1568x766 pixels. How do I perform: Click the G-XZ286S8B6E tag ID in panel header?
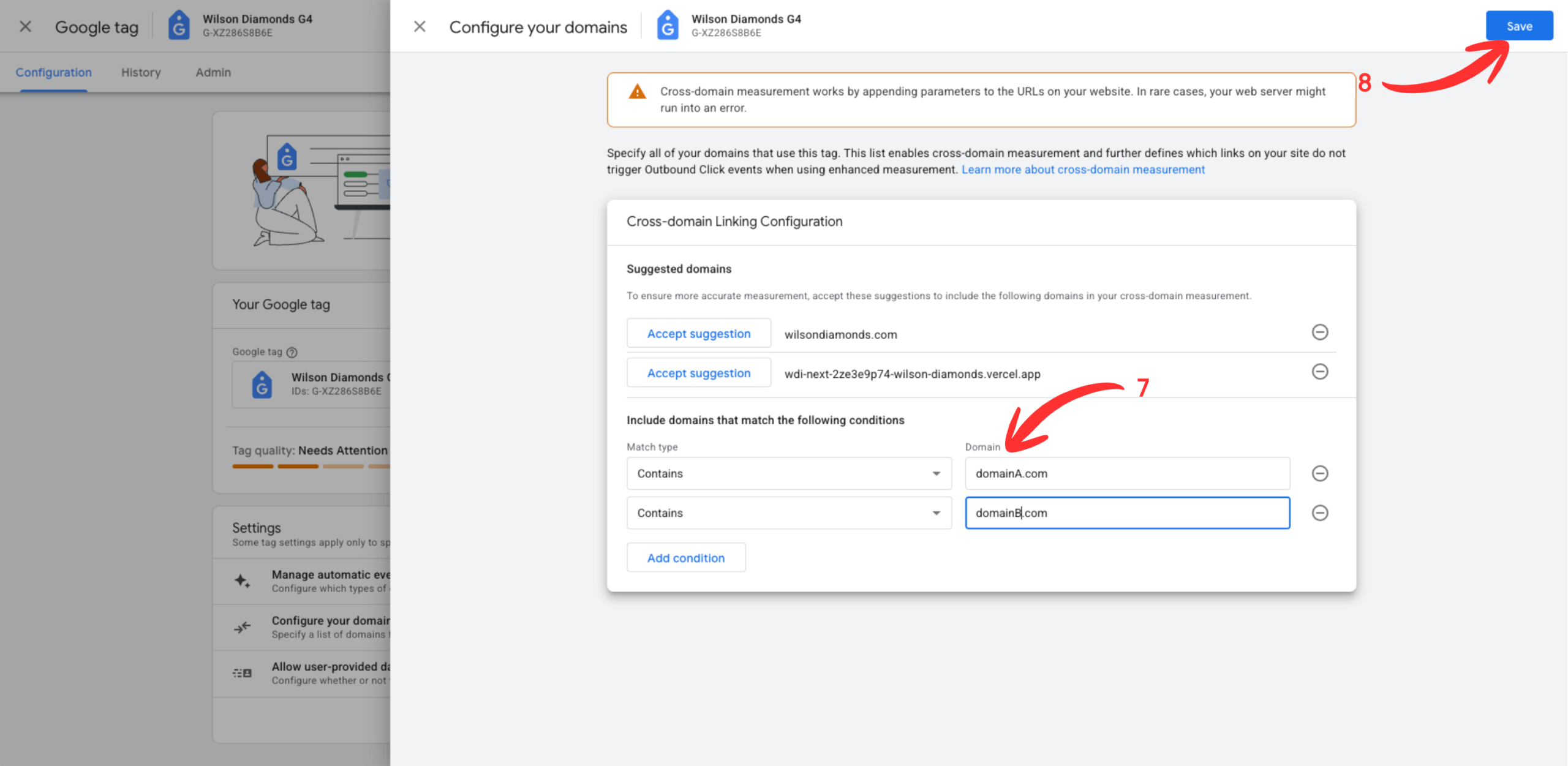(x=726, y=33)
